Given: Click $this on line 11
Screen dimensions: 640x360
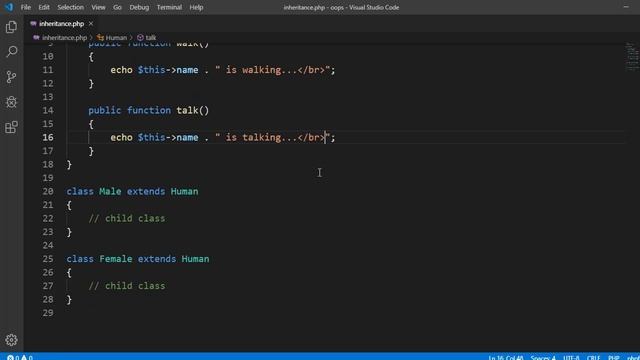Looking at the screenshot, I should click(x=151, y=70).
